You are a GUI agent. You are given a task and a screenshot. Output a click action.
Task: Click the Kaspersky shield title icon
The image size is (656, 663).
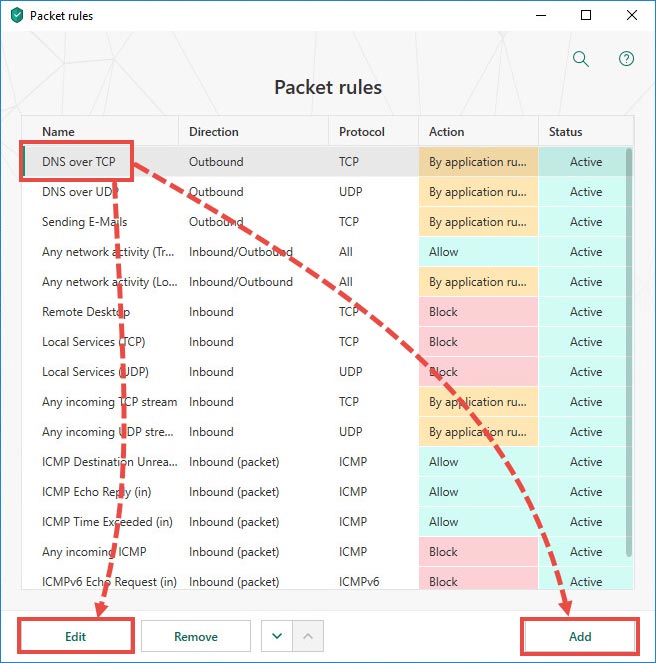[16, 16]
